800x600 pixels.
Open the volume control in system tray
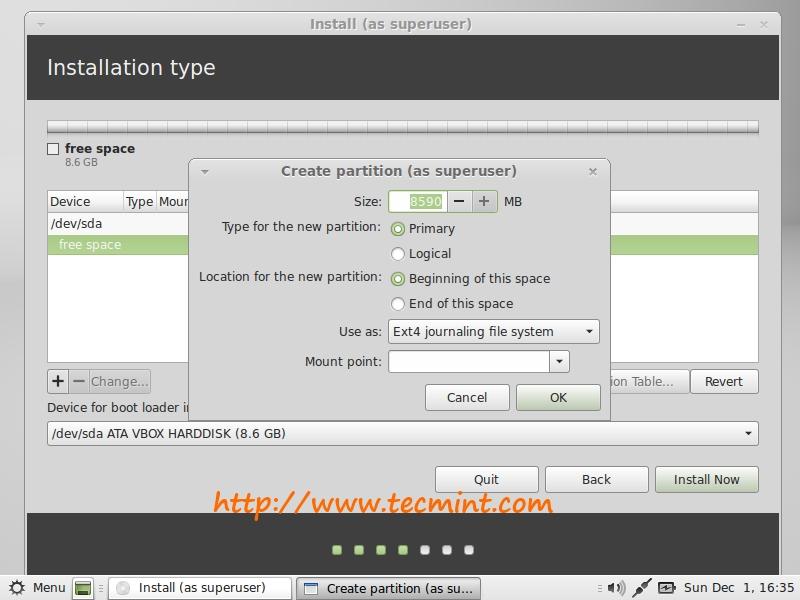click(x=616, y=588)
